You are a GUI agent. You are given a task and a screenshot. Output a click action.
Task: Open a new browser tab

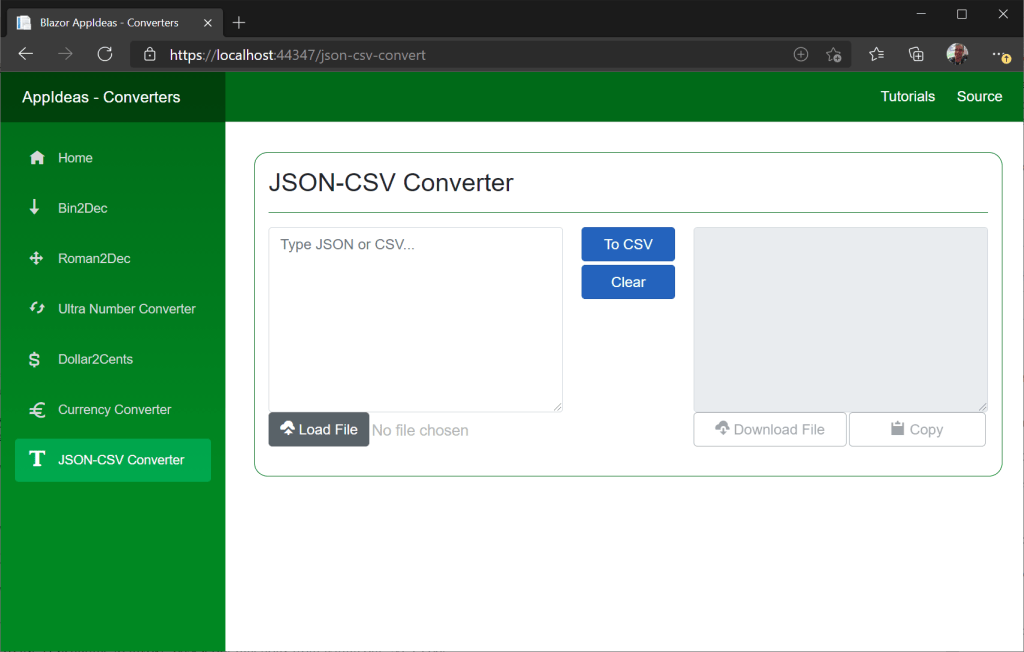[239, 22]
